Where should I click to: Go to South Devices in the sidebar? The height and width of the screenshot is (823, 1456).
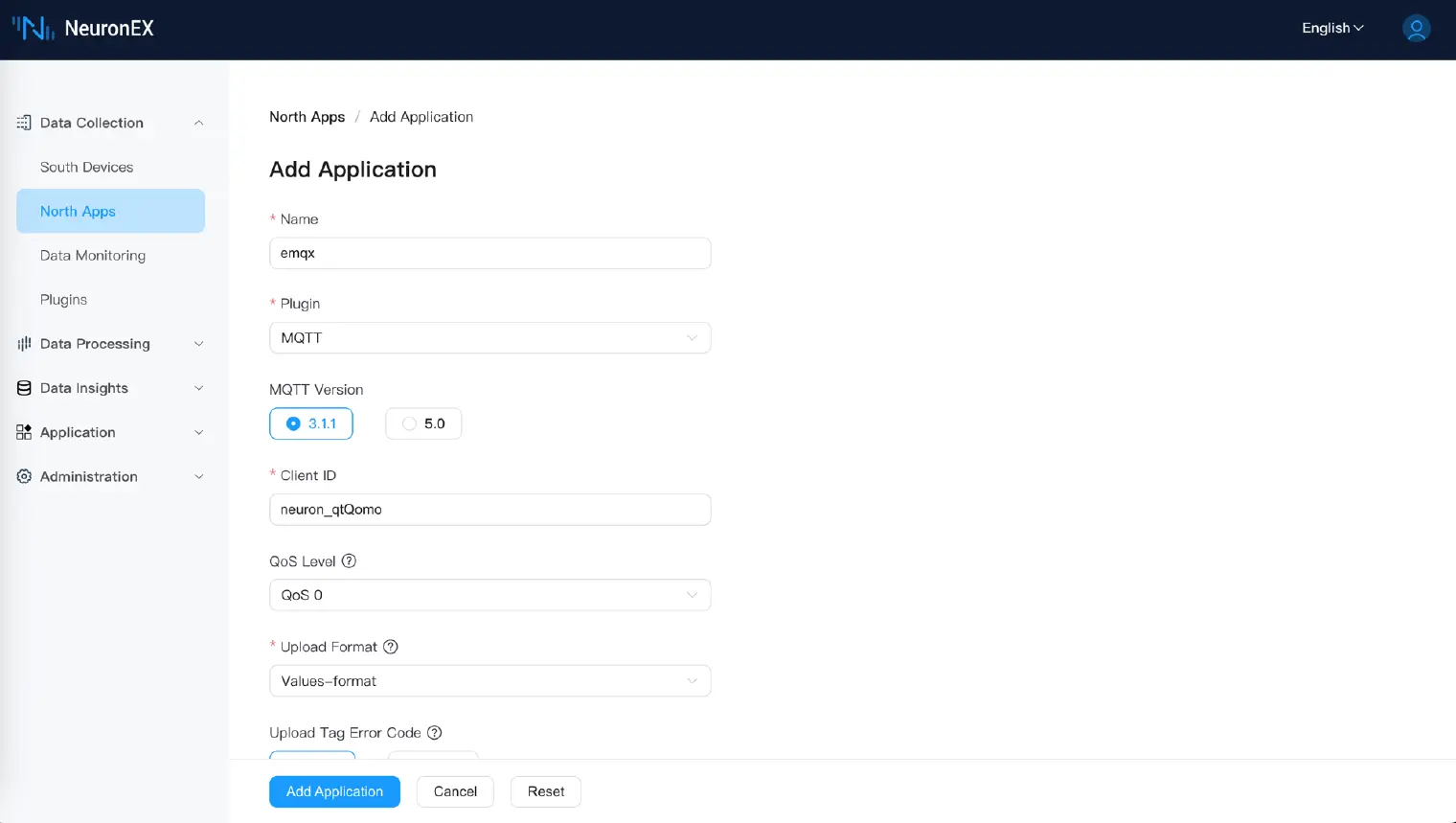(86, 167)
